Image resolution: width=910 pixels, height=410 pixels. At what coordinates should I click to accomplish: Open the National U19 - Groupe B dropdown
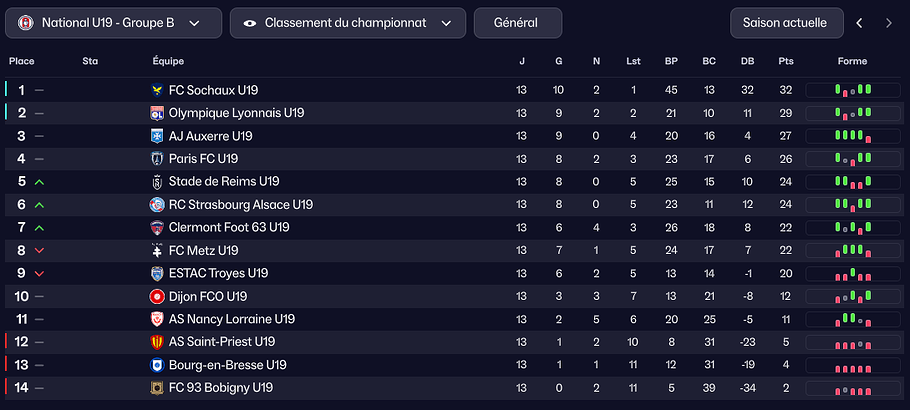pyautogui.click(x=113, y=23)
